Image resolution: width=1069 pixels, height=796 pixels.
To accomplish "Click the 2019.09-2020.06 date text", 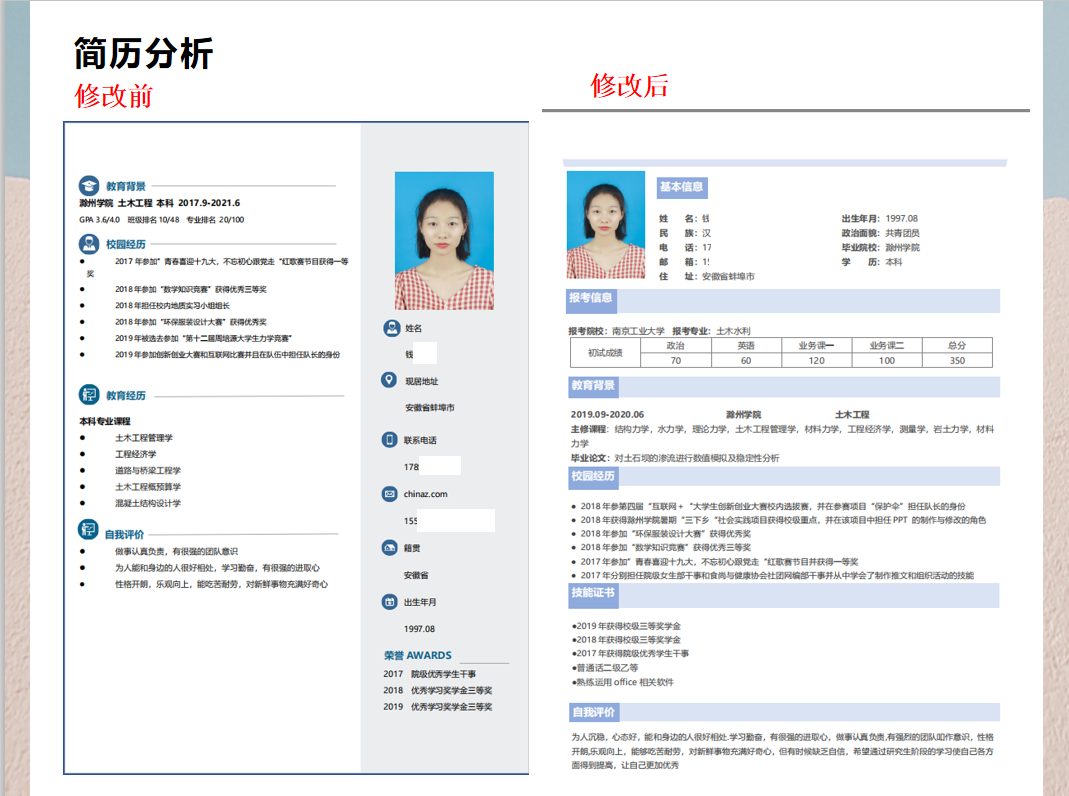I will tap(607, 414).
